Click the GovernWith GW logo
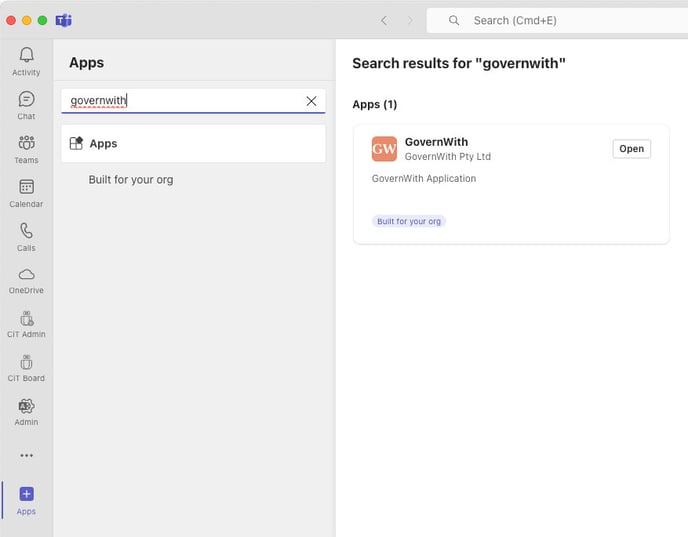688x537 pixels. tap(384, 149)
